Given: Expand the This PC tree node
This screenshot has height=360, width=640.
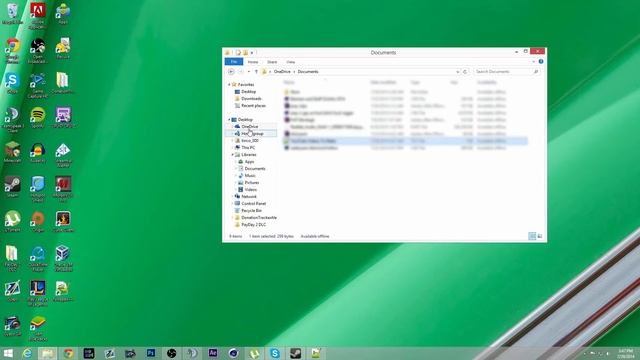Looking at the screenshot, I should click(232, 147).
